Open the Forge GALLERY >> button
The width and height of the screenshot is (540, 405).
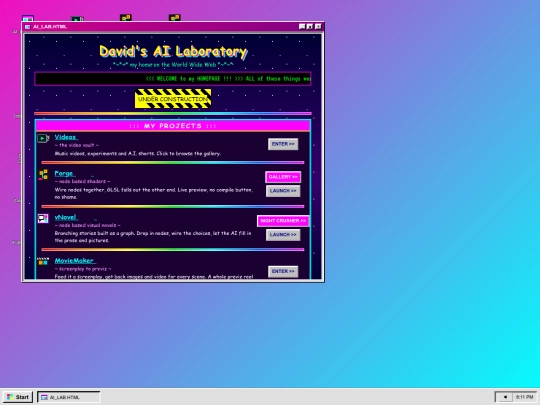coord(283,177)
